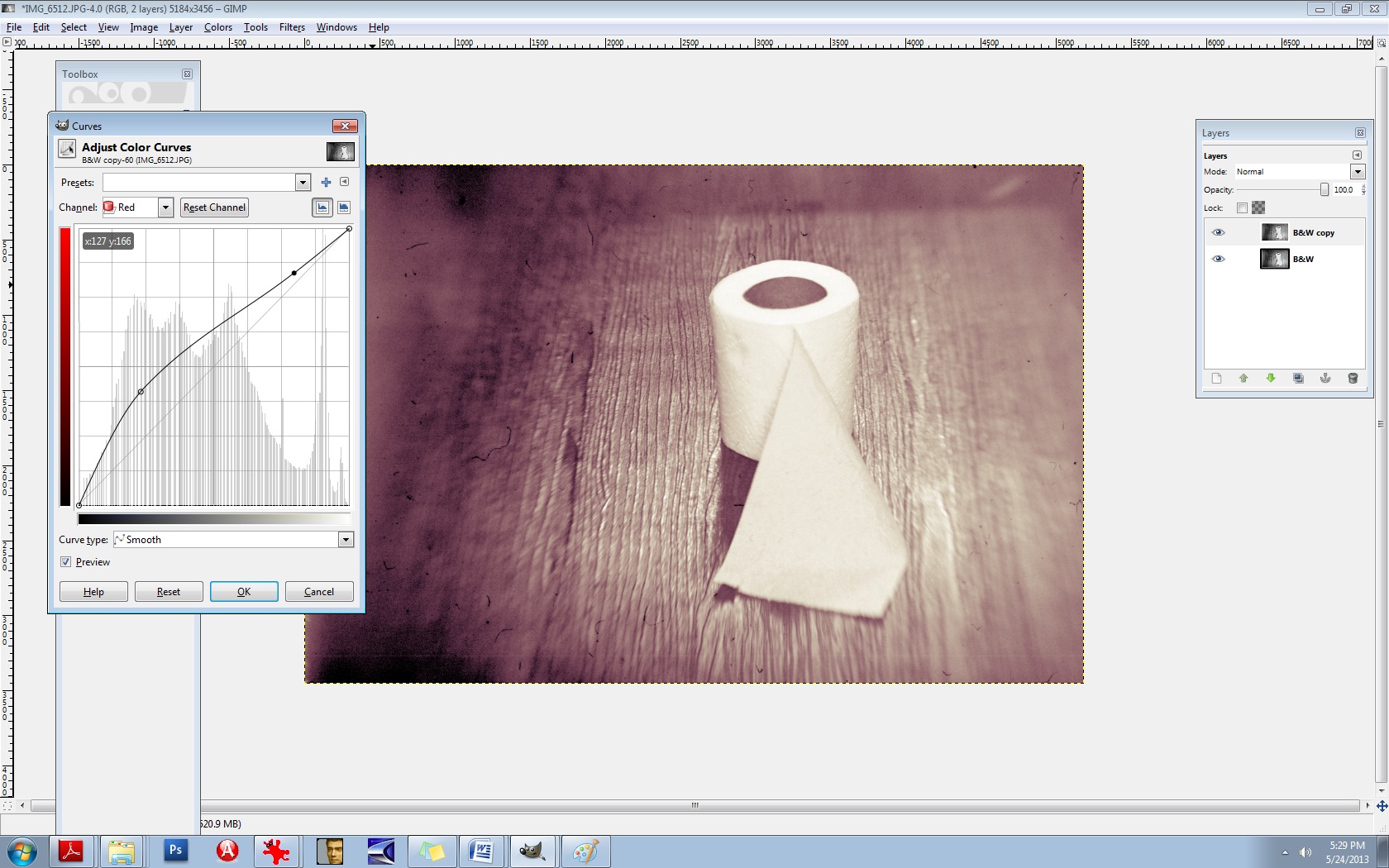Click the layer Opacity slider handle
The image size is (1389, 868).
click(1324, 190)
